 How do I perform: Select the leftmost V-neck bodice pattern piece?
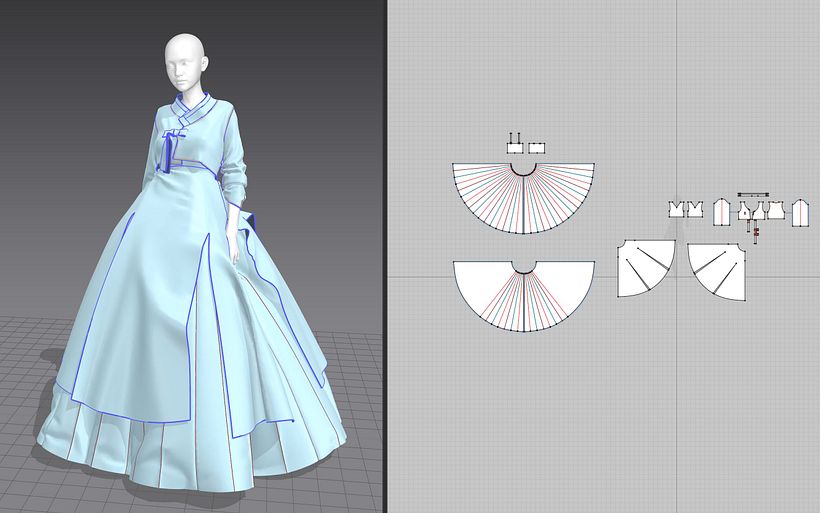pyautogui.click(x=677, y=210)
